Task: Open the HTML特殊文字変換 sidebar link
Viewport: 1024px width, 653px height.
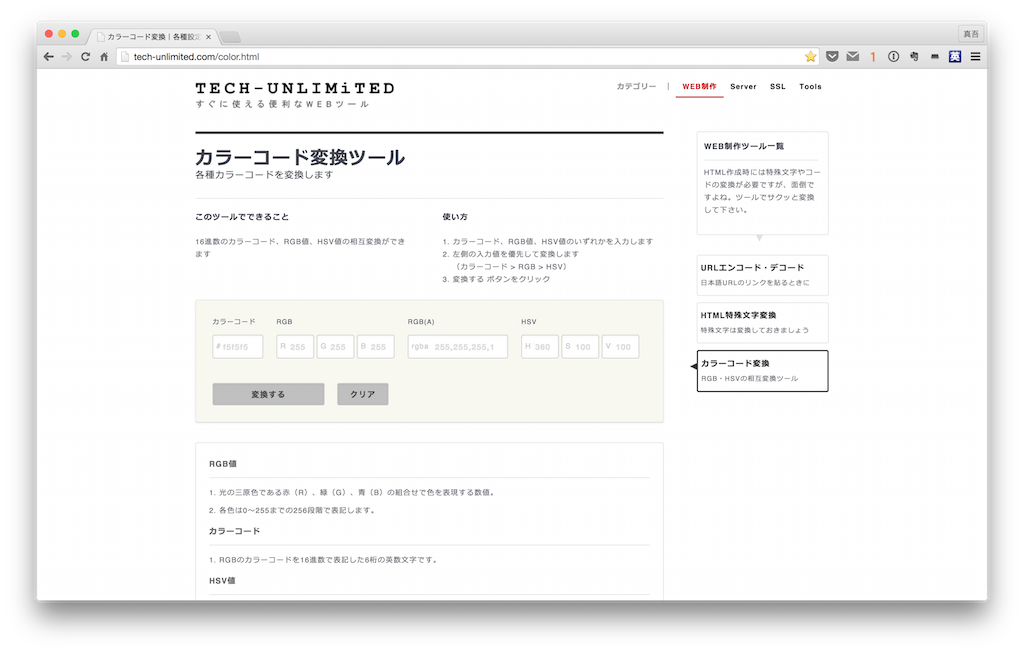Action: (x=762, y=322)
